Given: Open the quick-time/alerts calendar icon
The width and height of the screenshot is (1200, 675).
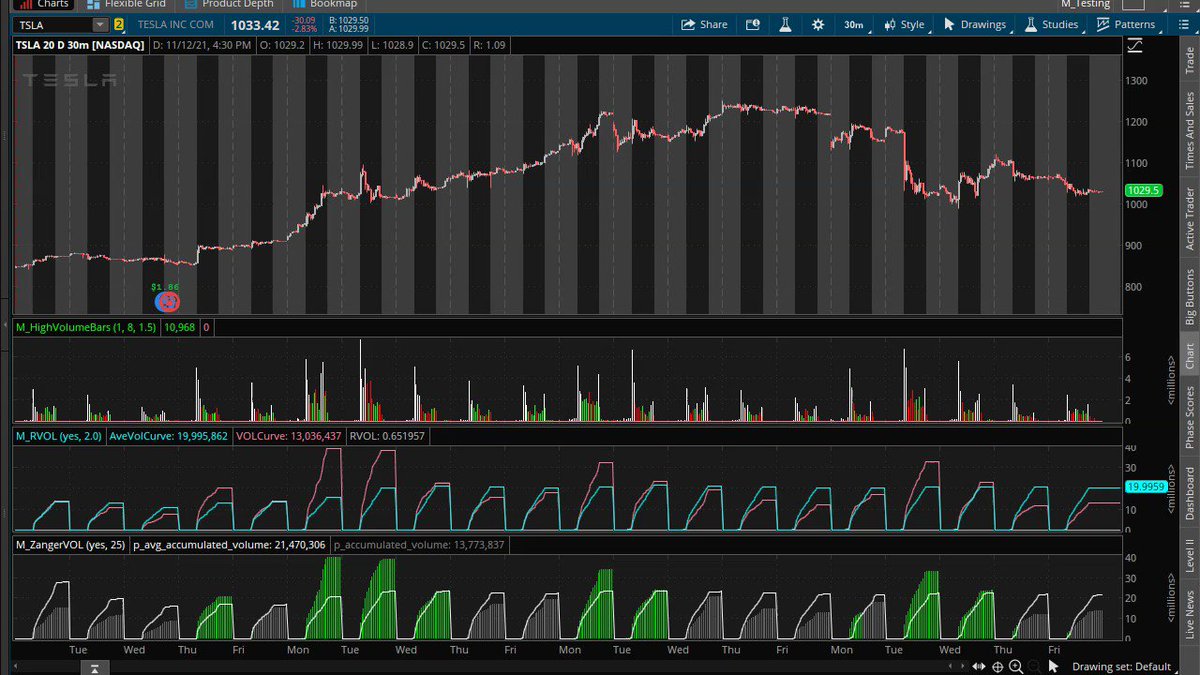Looking at the screenshot, I should (753, 24).
